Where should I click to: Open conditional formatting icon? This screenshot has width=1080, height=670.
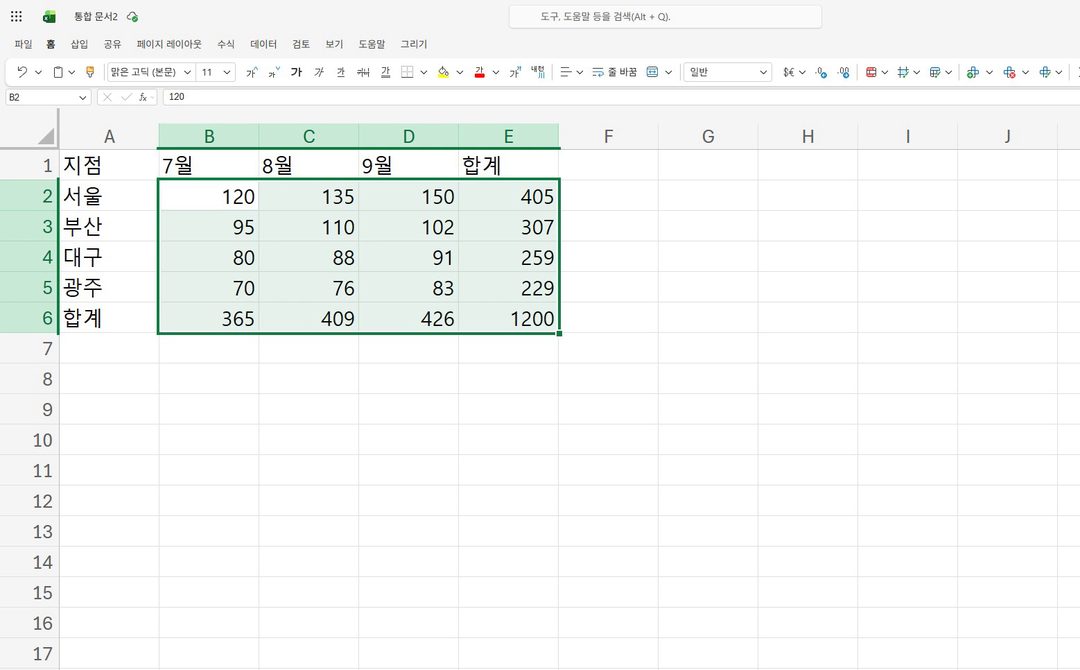pos(871,72)
